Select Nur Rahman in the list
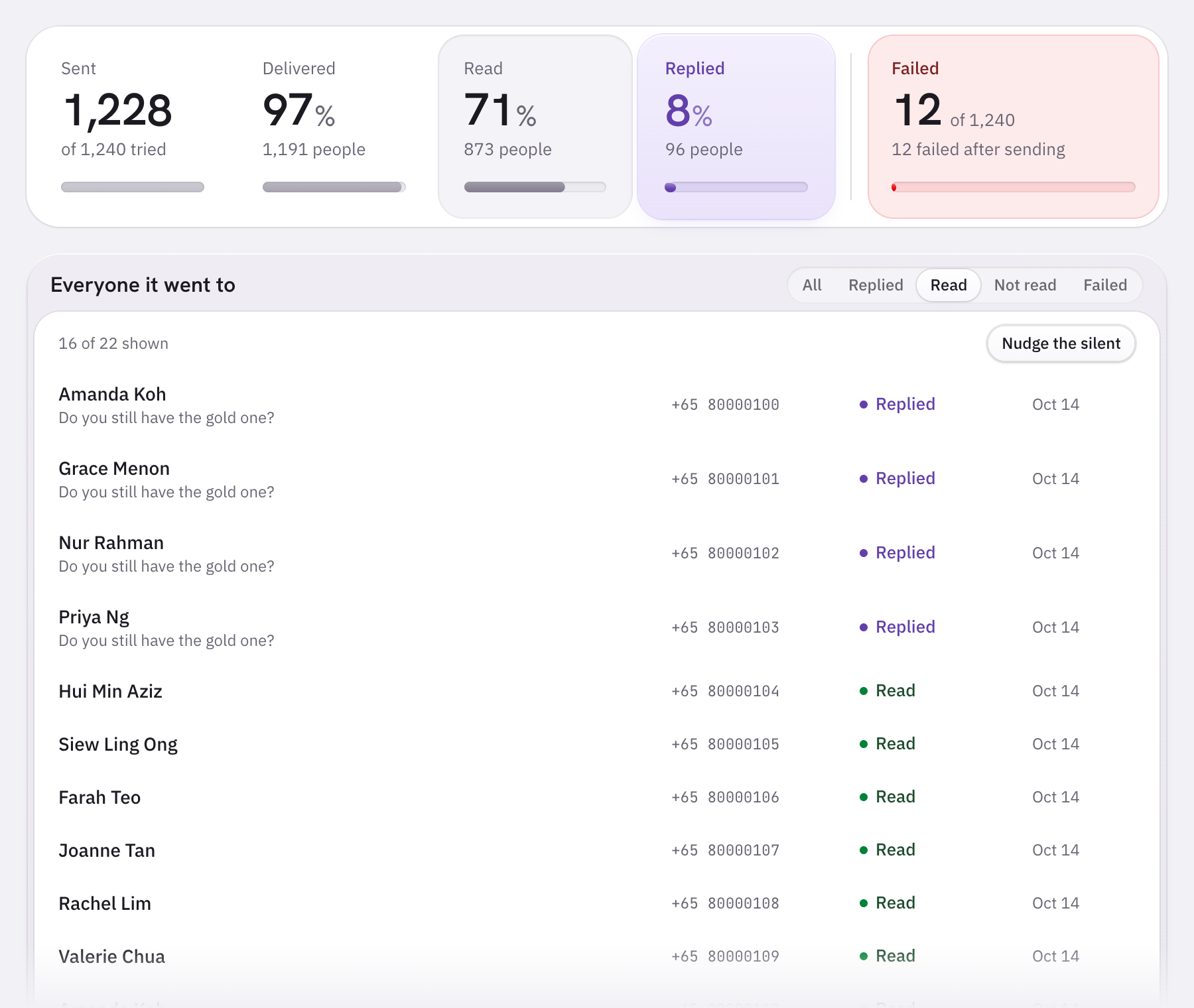Image resolution: width=1194 pixels, height=1008 pixels. pyautogui.click(x=597, y=553)
